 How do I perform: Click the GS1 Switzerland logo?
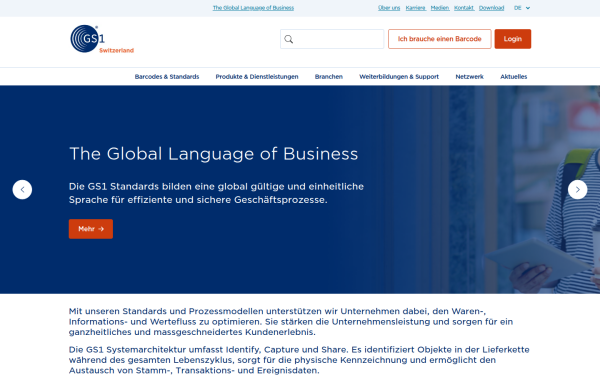(102, 39)
